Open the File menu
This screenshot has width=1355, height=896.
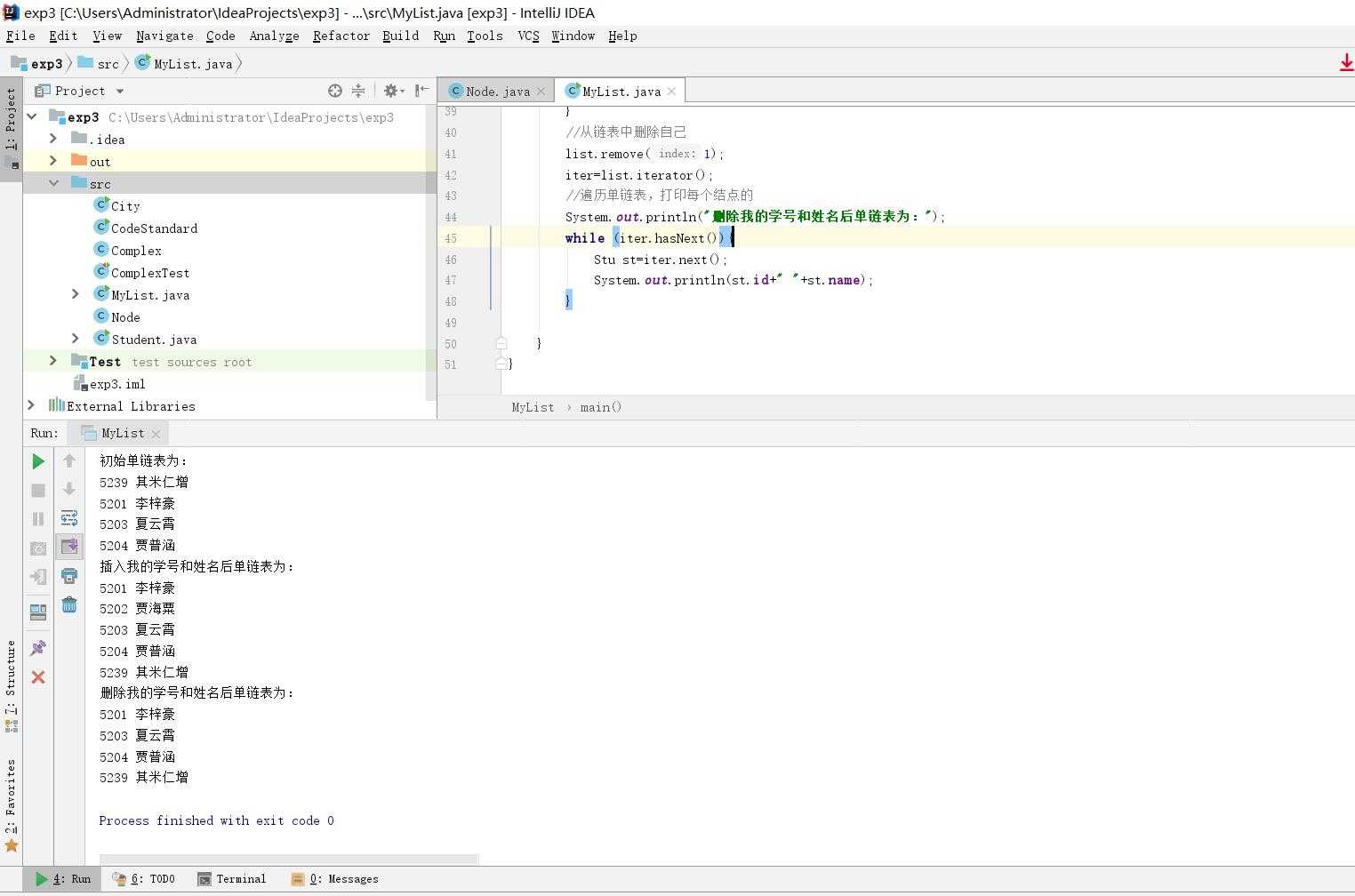pyautogui.click(x=20, y=36)
